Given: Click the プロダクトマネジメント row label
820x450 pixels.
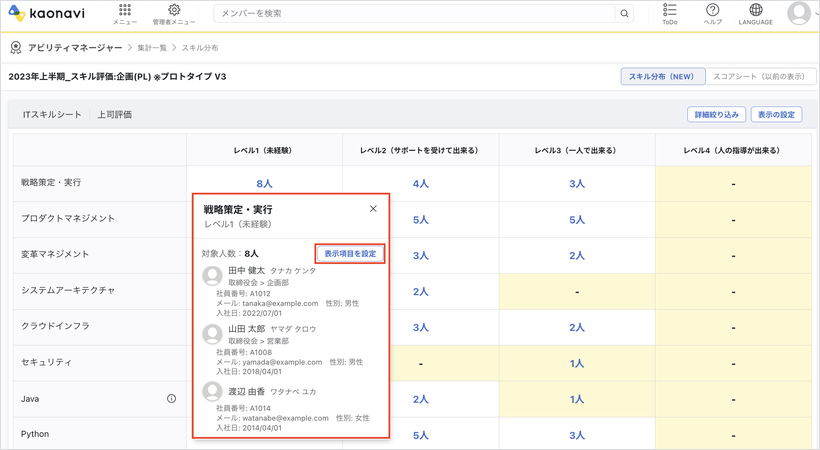Looking at the screenshot, I should (x=68, y=218).
